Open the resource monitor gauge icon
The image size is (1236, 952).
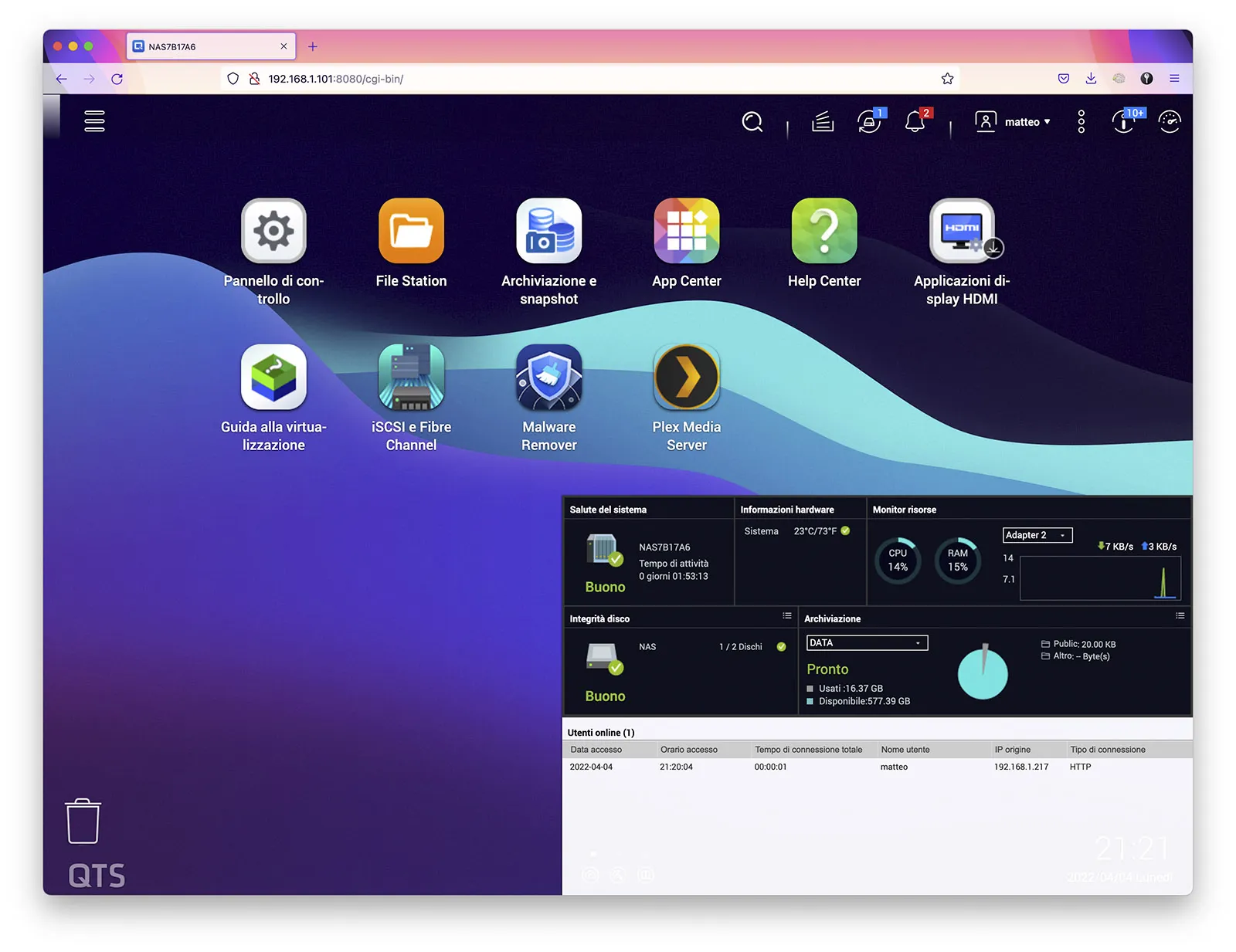[x=1169, y=122]
